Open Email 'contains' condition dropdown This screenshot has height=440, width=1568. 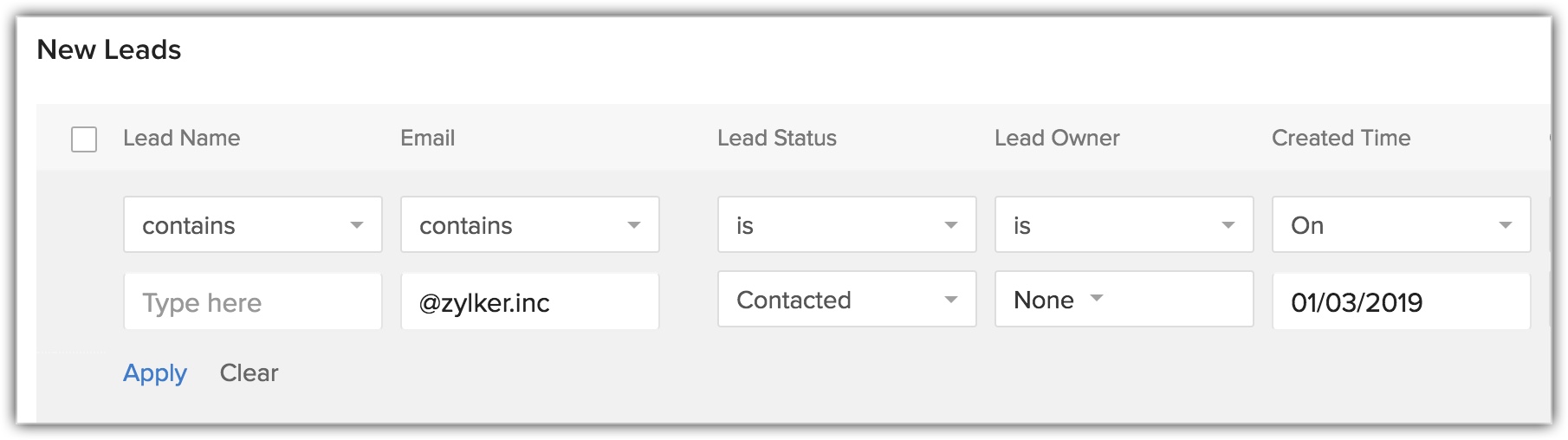pos(529,225)
